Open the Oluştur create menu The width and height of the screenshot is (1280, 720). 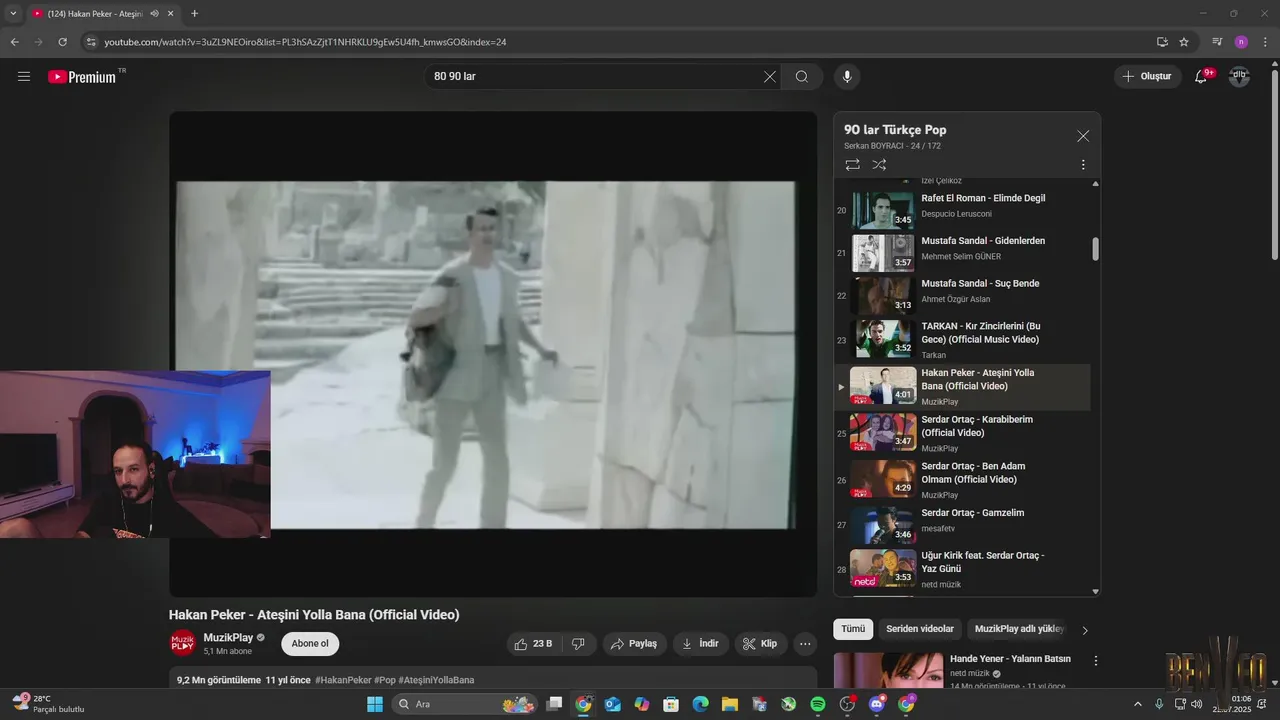(1148, 76)
